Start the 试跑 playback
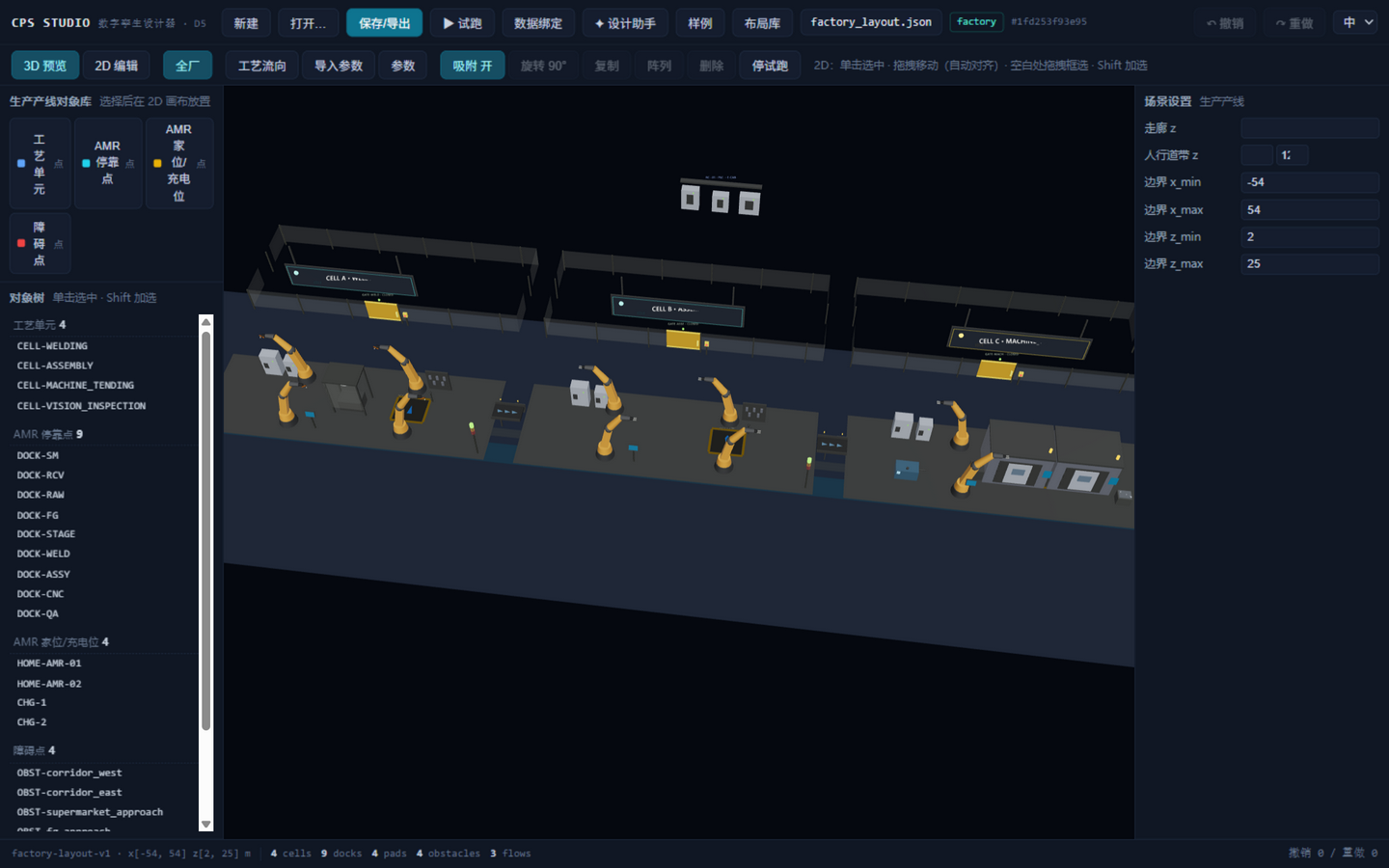 click(462, 23)
